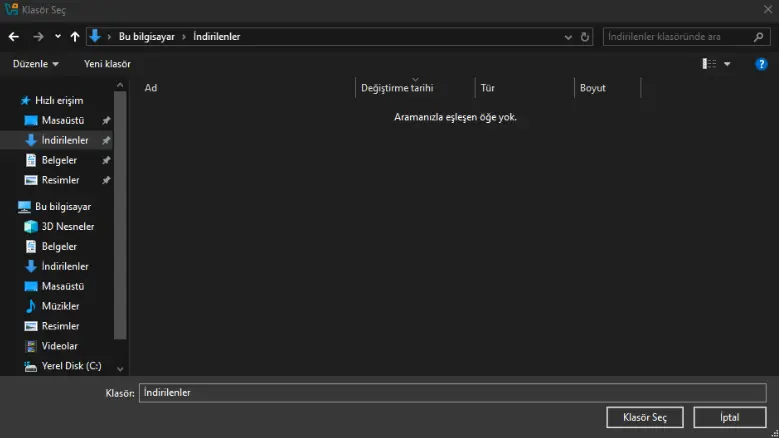This screenshot has width=779, height=438.
Task: Close the Klasör Seç dialog
Action: coord(768,9)
